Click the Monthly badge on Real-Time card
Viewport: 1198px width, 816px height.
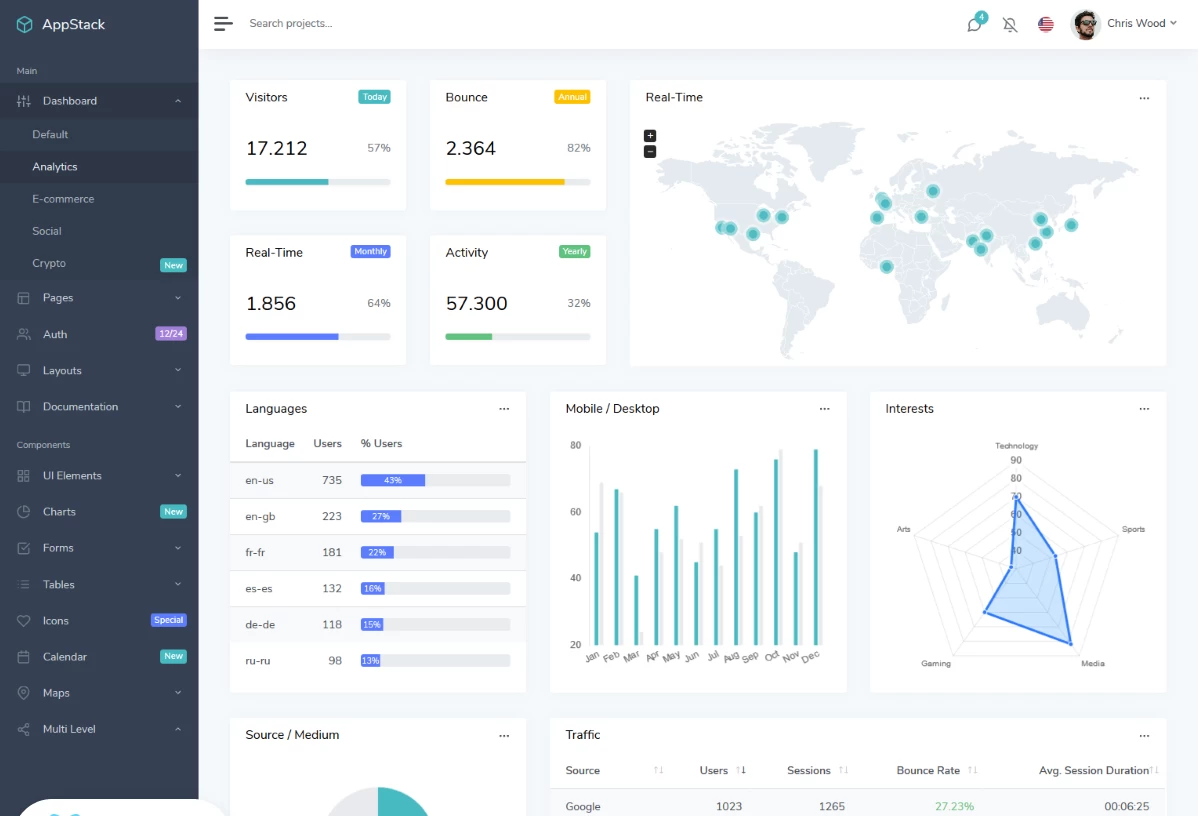tap(371, 251)
